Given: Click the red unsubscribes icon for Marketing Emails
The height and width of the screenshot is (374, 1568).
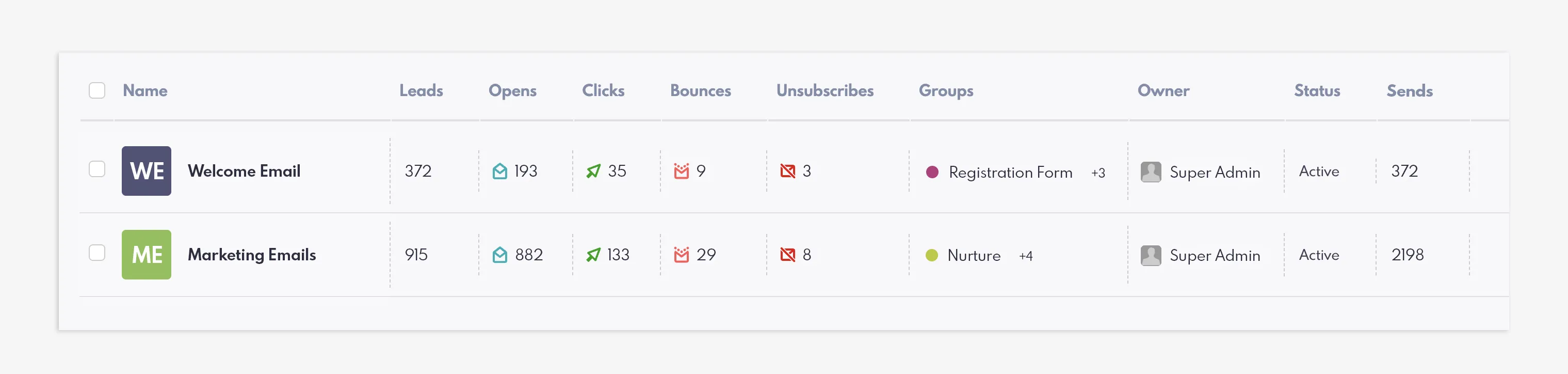Looking at the screenshot, I should pos(787,255).
